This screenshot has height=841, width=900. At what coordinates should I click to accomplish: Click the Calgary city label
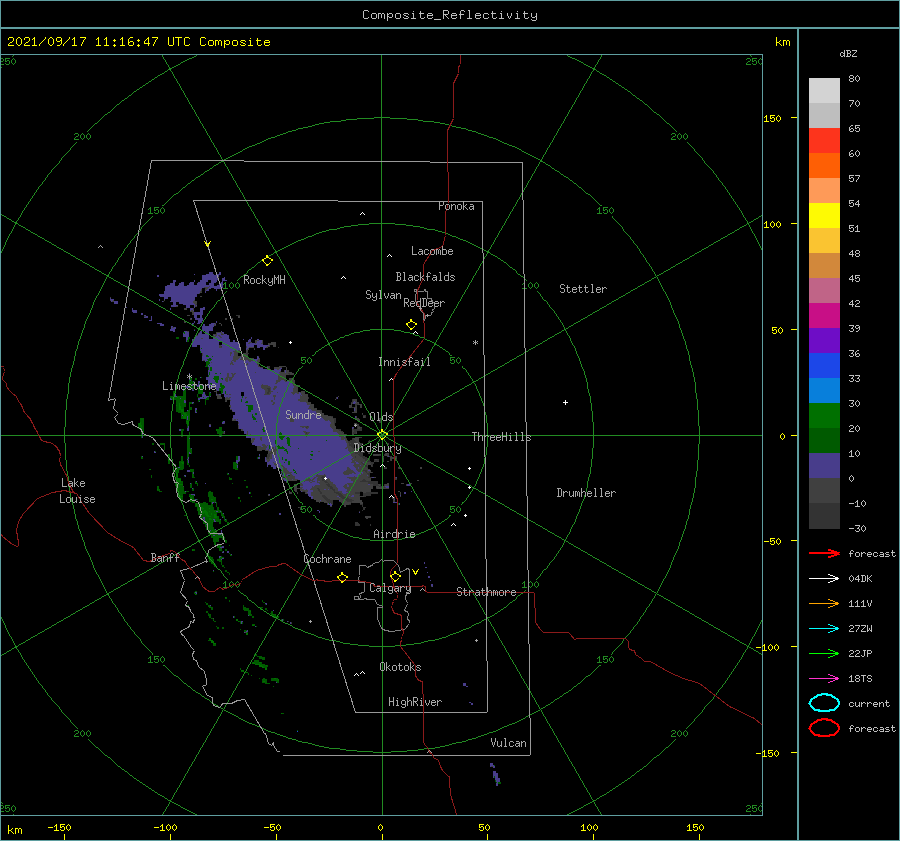pos(390,588)
